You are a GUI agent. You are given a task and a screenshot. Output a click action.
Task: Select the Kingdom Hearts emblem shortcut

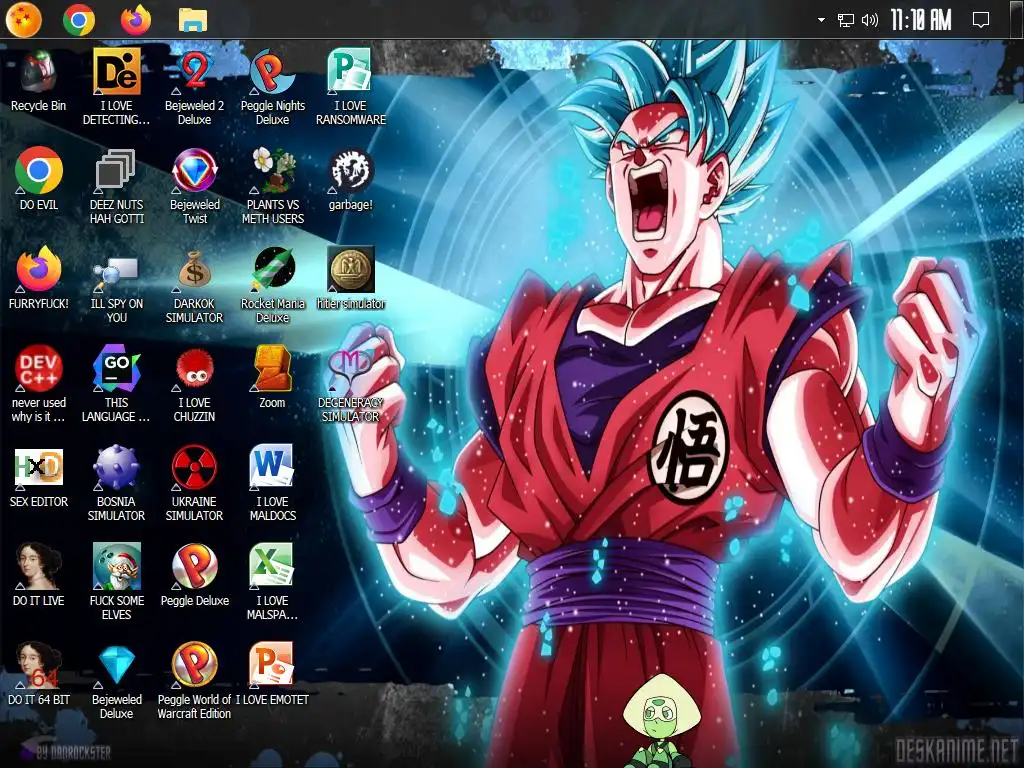tap(351, 385)
